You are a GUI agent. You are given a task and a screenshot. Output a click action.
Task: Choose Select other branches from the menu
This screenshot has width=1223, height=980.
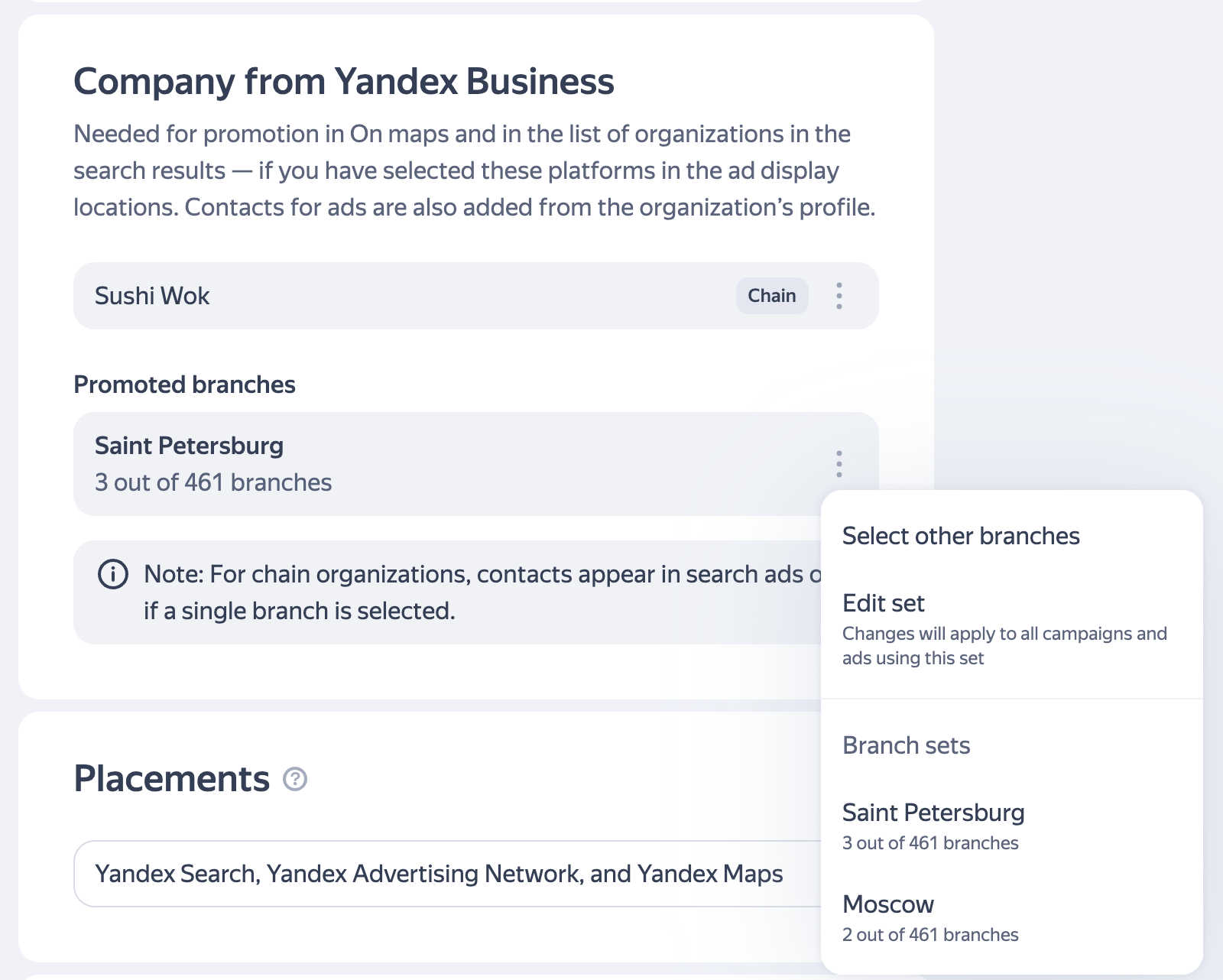pos(961,536)
